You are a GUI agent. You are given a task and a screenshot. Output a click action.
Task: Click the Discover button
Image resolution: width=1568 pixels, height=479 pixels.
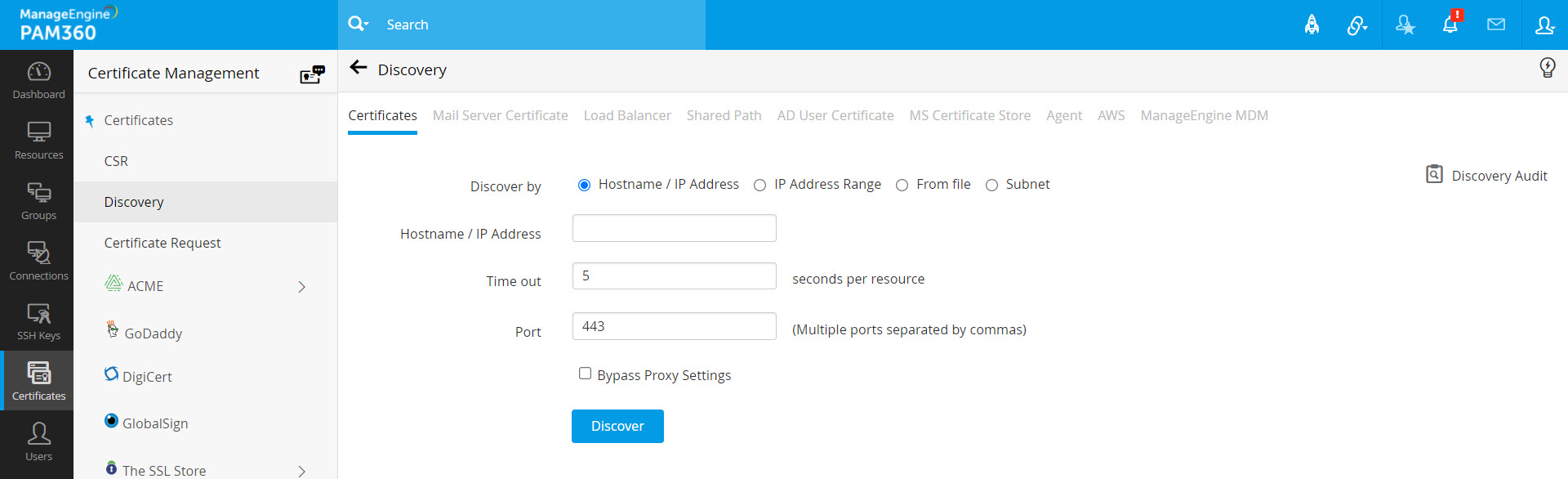(617, 426)
